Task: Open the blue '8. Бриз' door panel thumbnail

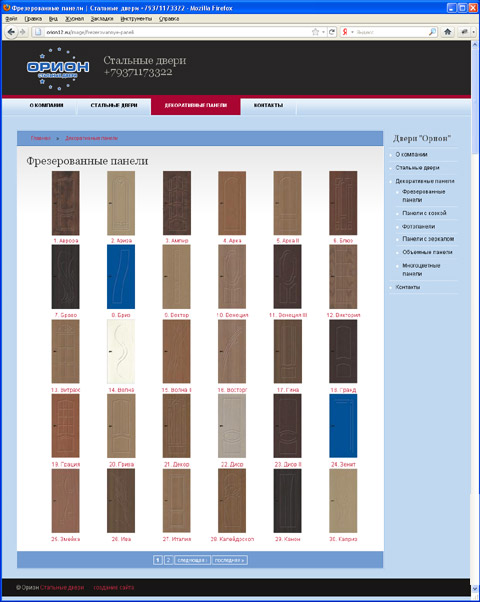Action: 121,276
